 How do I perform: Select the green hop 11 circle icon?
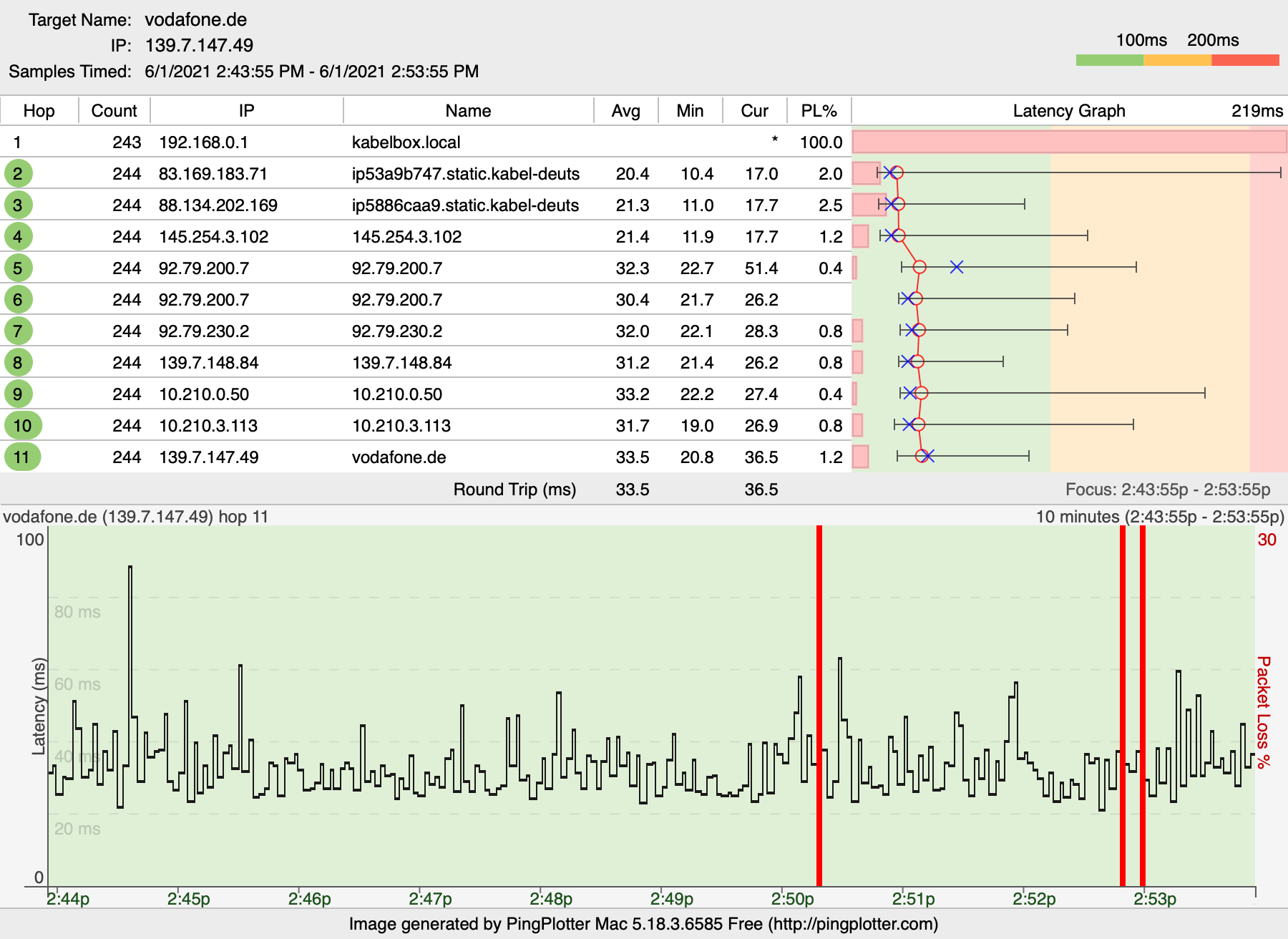22,457
